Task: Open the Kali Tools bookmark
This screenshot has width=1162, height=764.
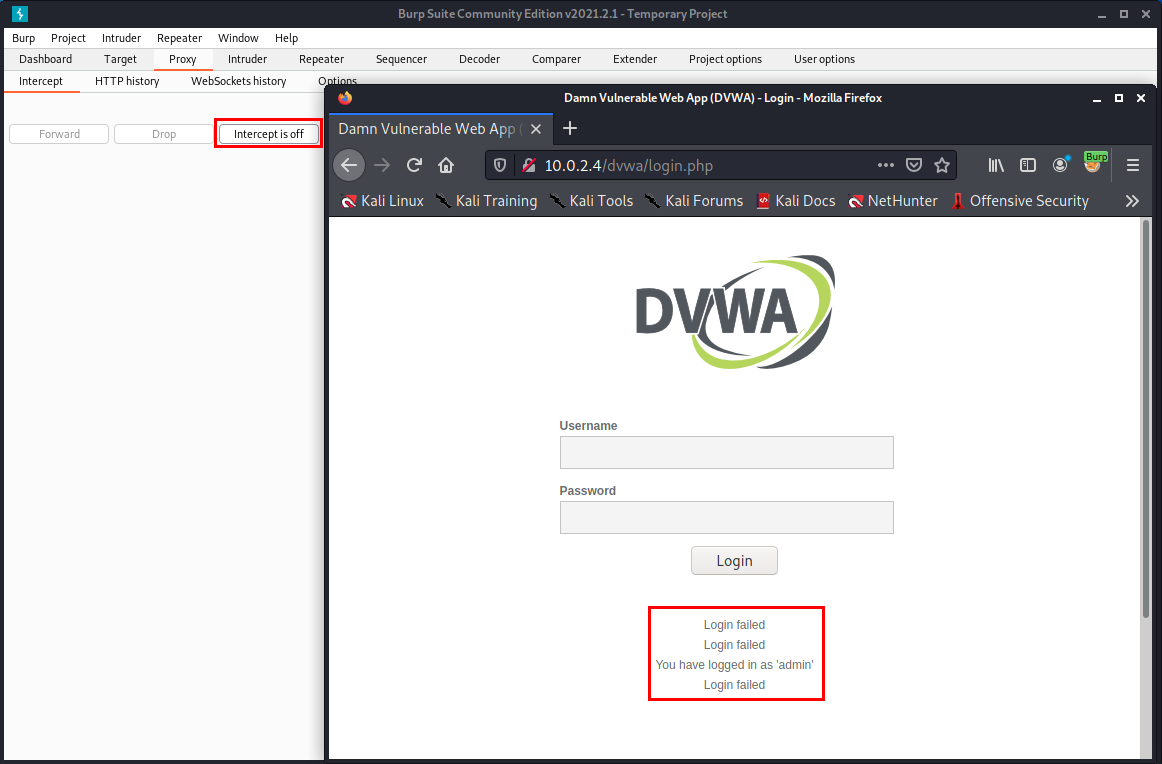Action: tap(591, 201)
